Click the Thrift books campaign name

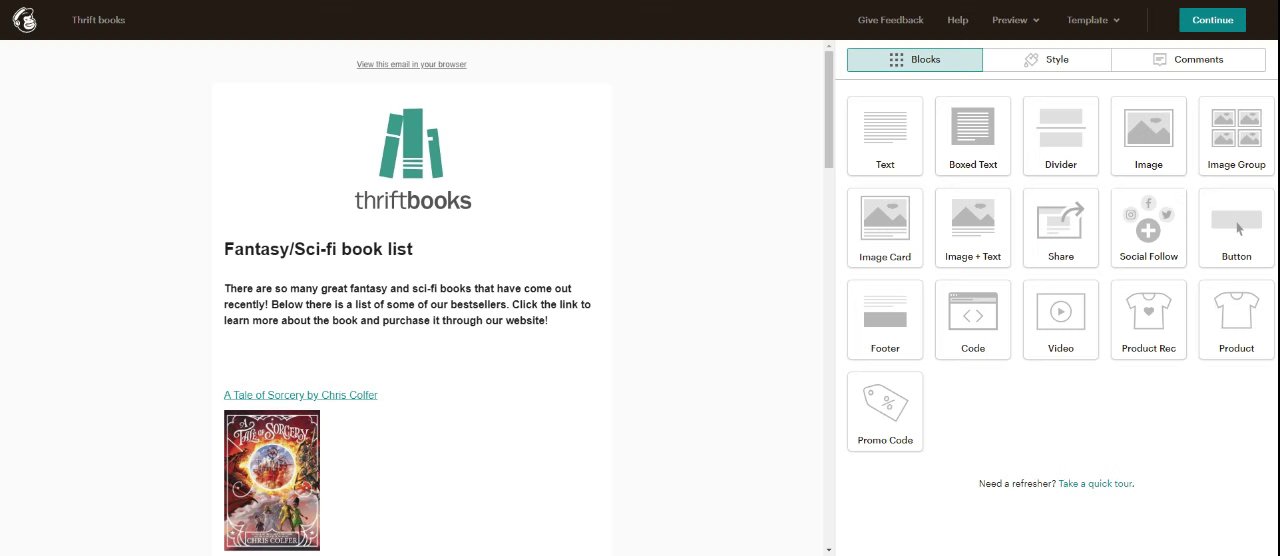pos(98,20)
